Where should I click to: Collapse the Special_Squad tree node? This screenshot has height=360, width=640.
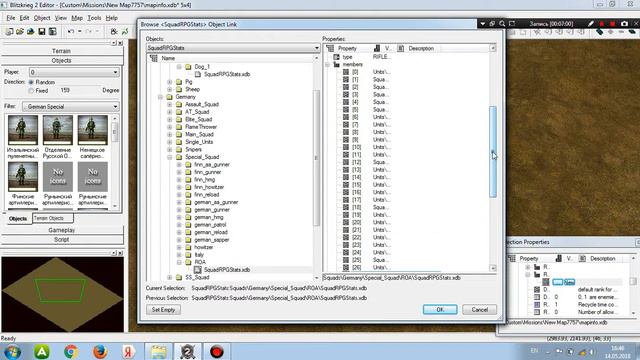coord(170,157)
